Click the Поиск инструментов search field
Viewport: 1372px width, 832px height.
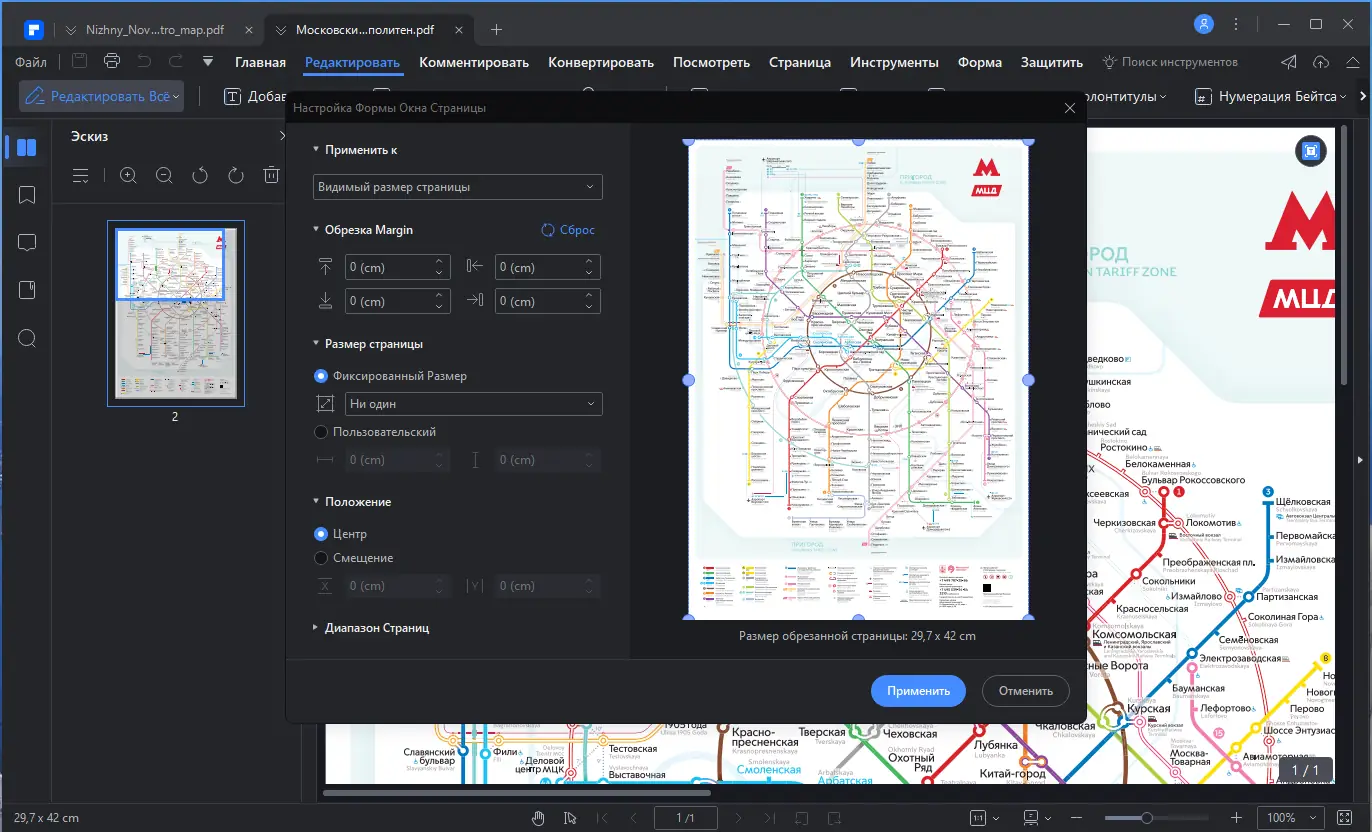pyautogui.click(x=1170, y=62)
